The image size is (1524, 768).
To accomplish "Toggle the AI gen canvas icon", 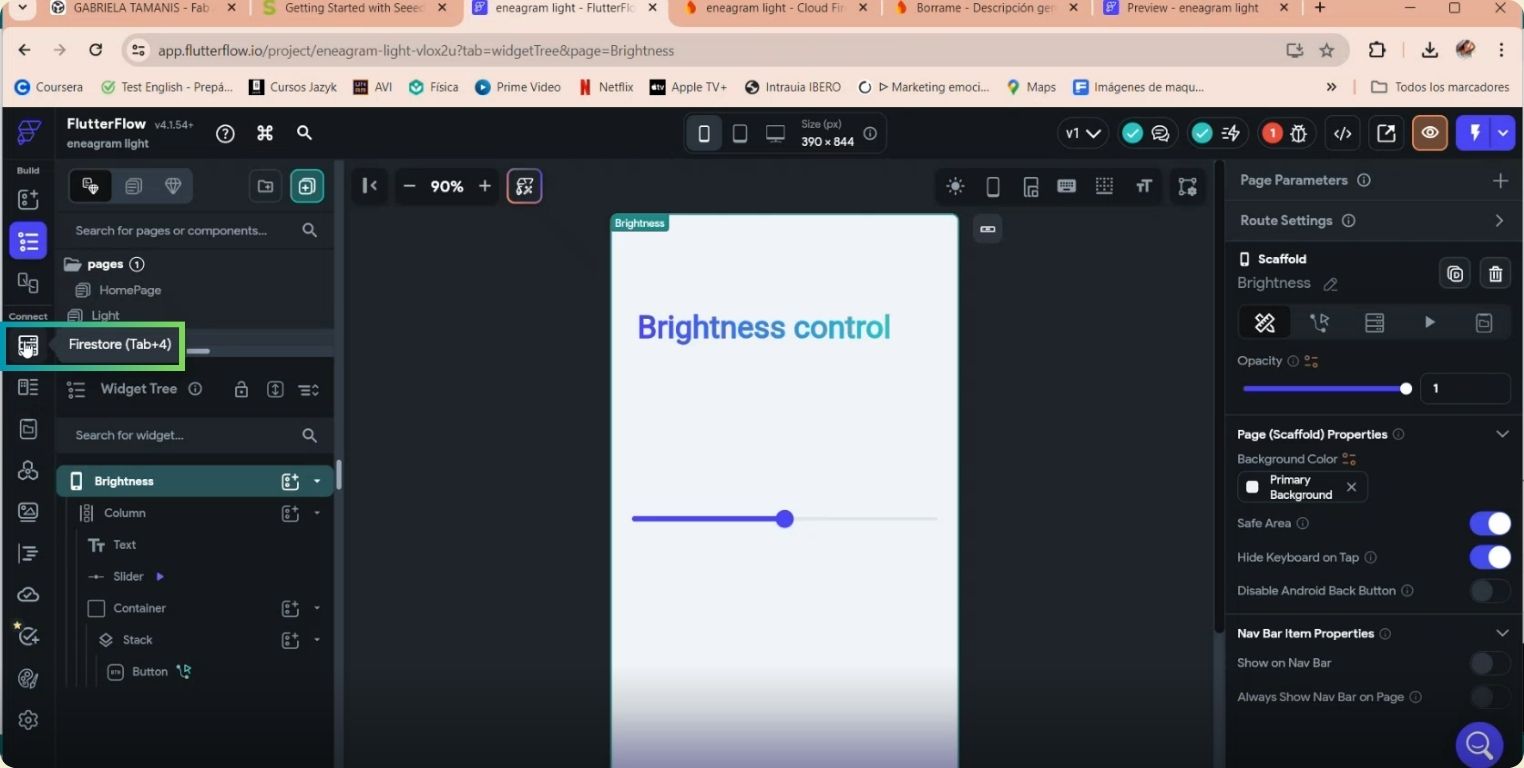I will (x=525, y=186).
